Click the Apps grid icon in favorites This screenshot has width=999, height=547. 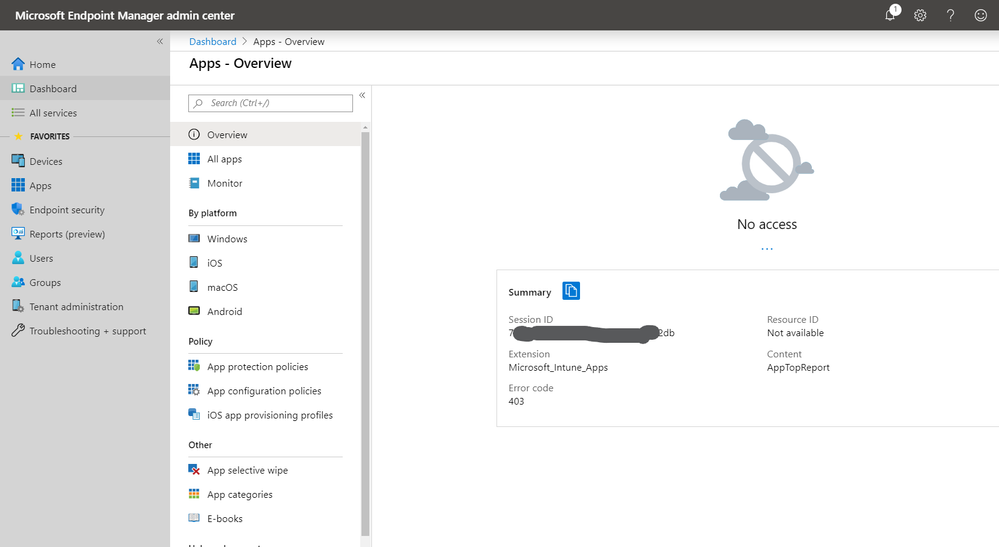click(18, 185)
